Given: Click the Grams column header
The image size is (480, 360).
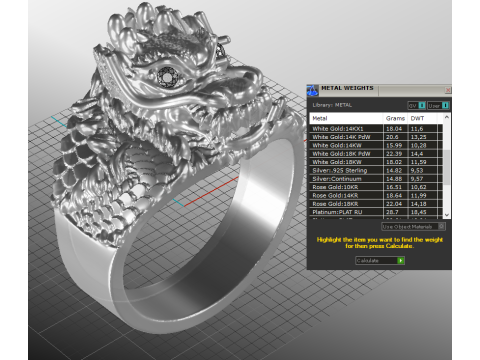Looking at the screenshot, I should tap(395, 118).
